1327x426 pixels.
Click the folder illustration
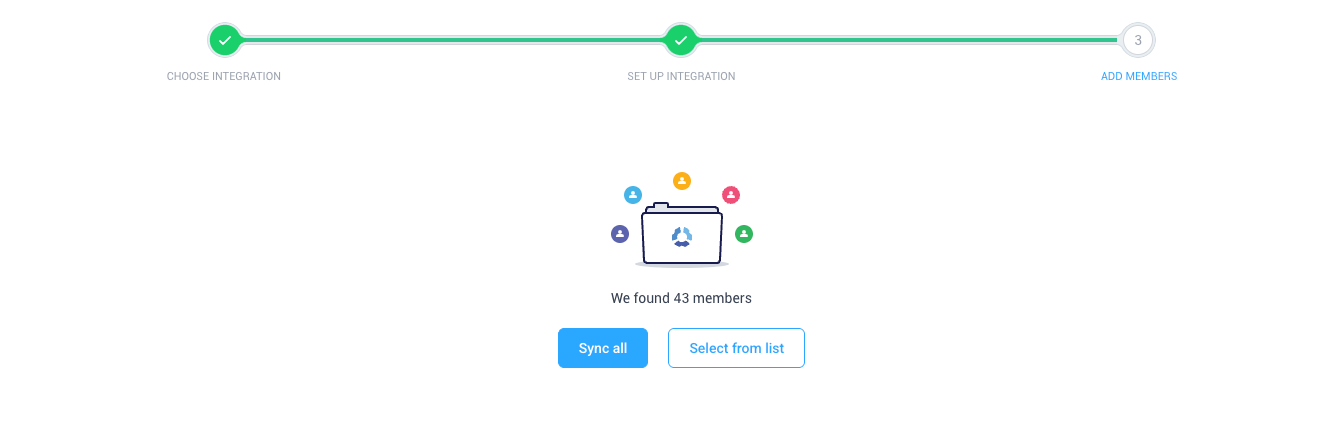682,234
